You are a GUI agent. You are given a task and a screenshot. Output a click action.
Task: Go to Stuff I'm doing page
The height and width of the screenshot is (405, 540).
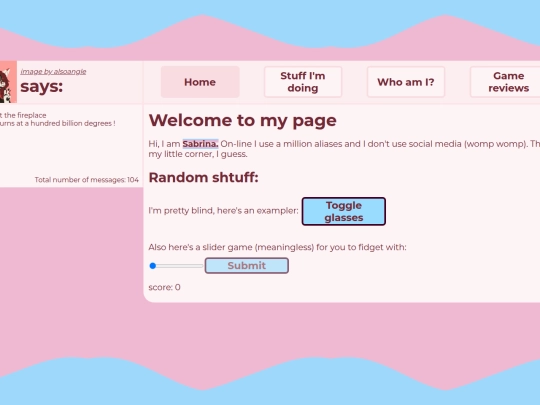tap(303, 82)
